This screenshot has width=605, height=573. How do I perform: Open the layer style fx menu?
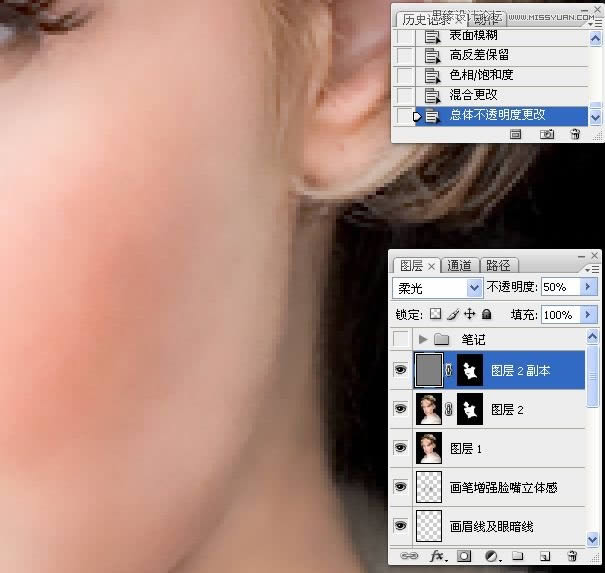437,555
